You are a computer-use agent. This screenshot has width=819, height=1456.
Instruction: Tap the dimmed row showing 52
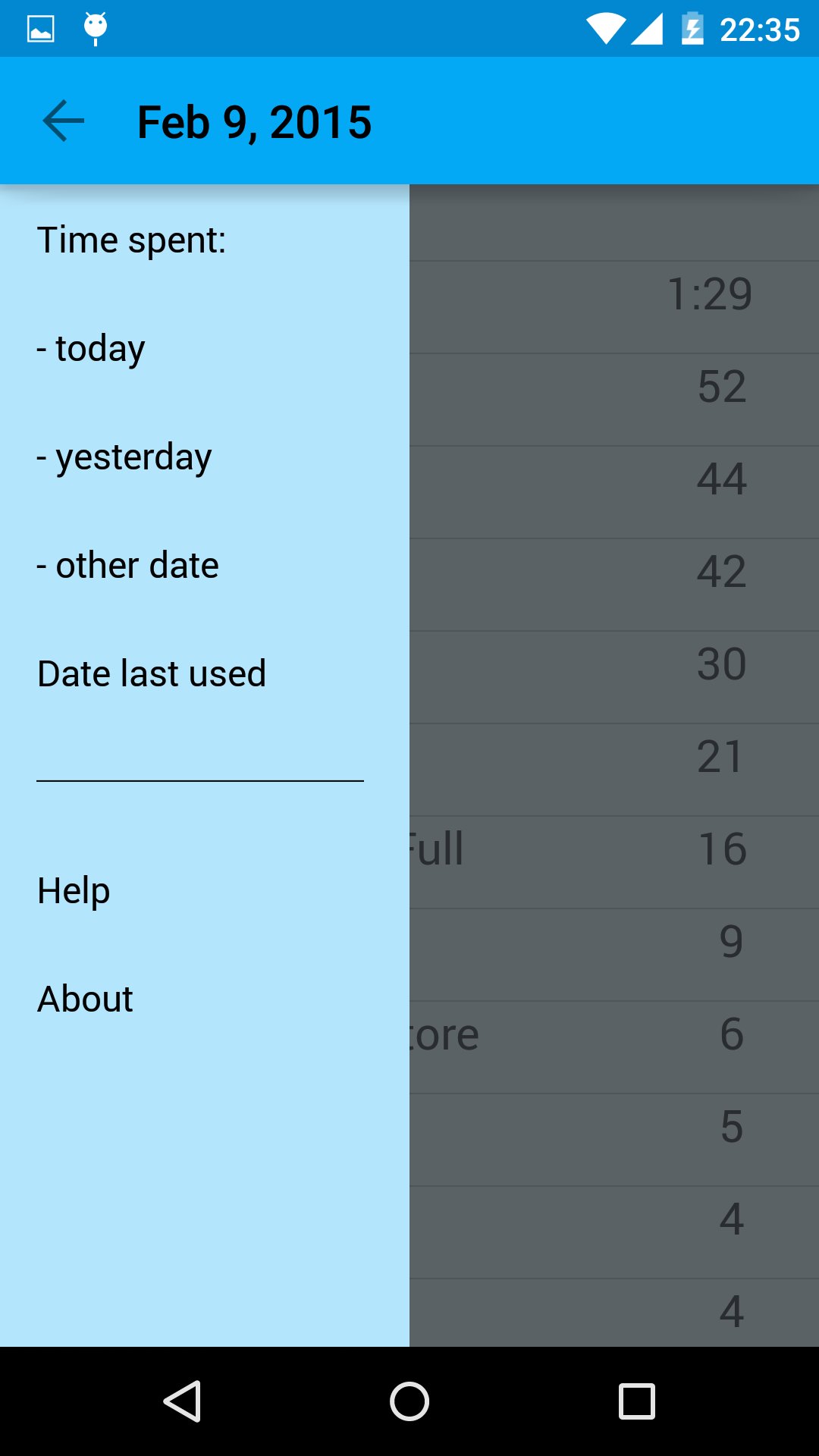[x=614, y=400]
